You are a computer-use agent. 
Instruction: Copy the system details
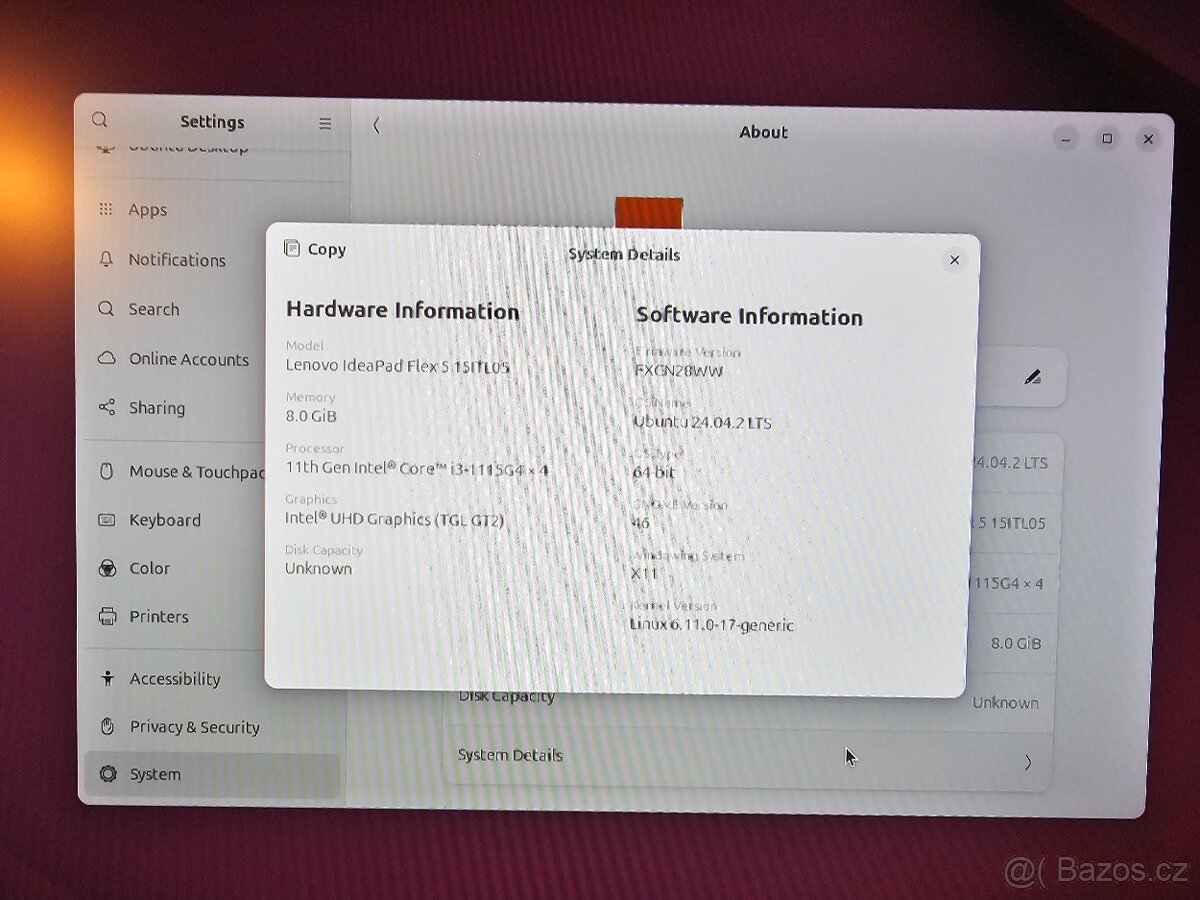tap(313, 249)
